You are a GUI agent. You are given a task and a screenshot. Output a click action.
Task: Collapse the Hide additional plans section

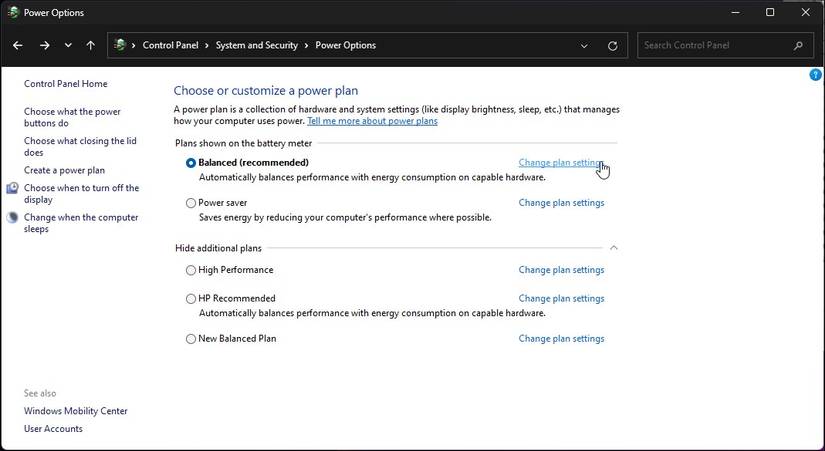tap(613, 248)
